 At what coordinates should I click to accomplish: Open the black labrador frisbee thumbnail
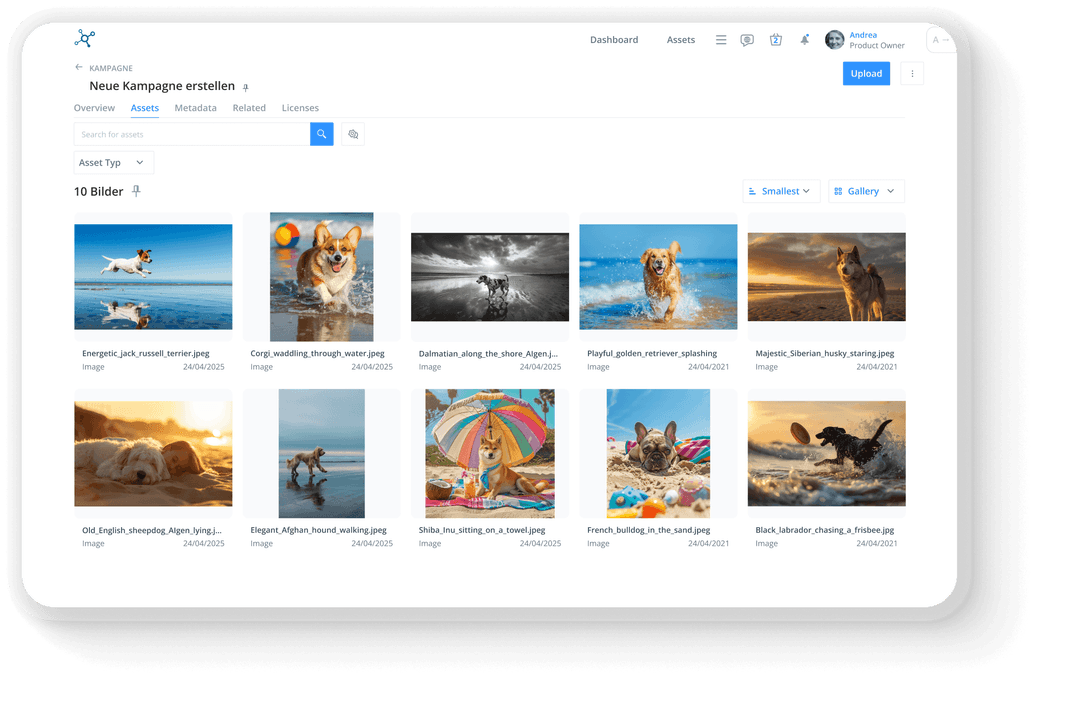(x=827, y=454)
